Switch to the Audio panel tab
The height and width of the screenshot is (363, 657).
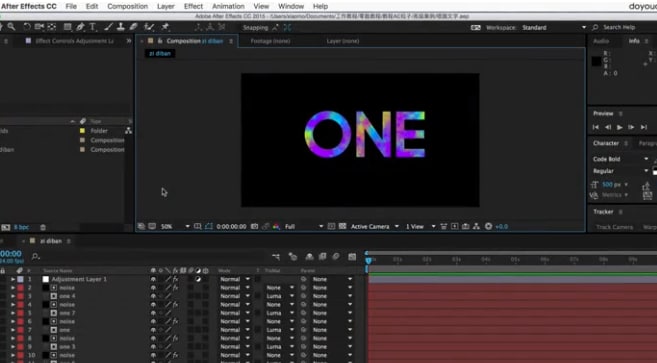601,41
